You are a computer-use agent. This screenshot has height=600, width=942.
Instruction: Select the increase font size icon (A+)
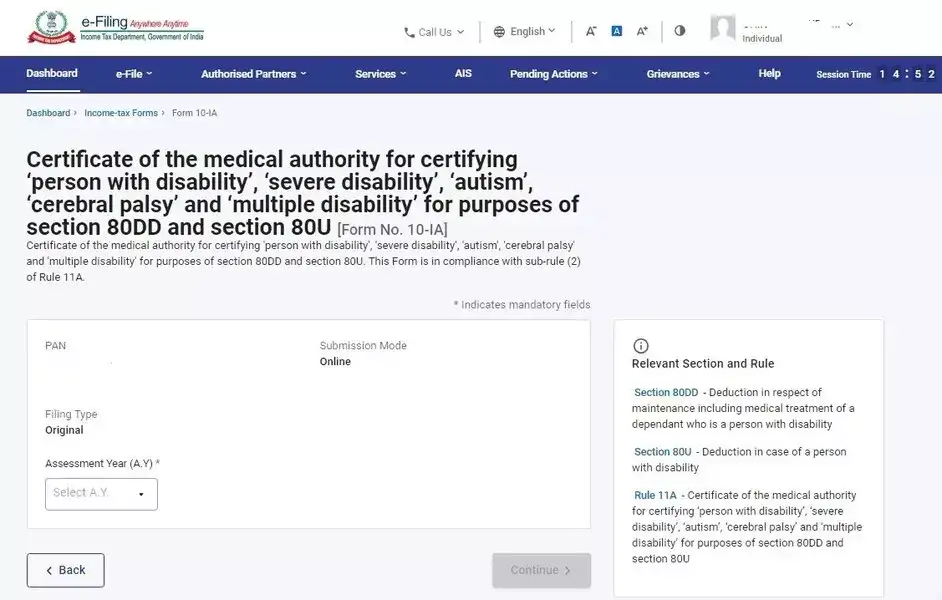[642, 31]
